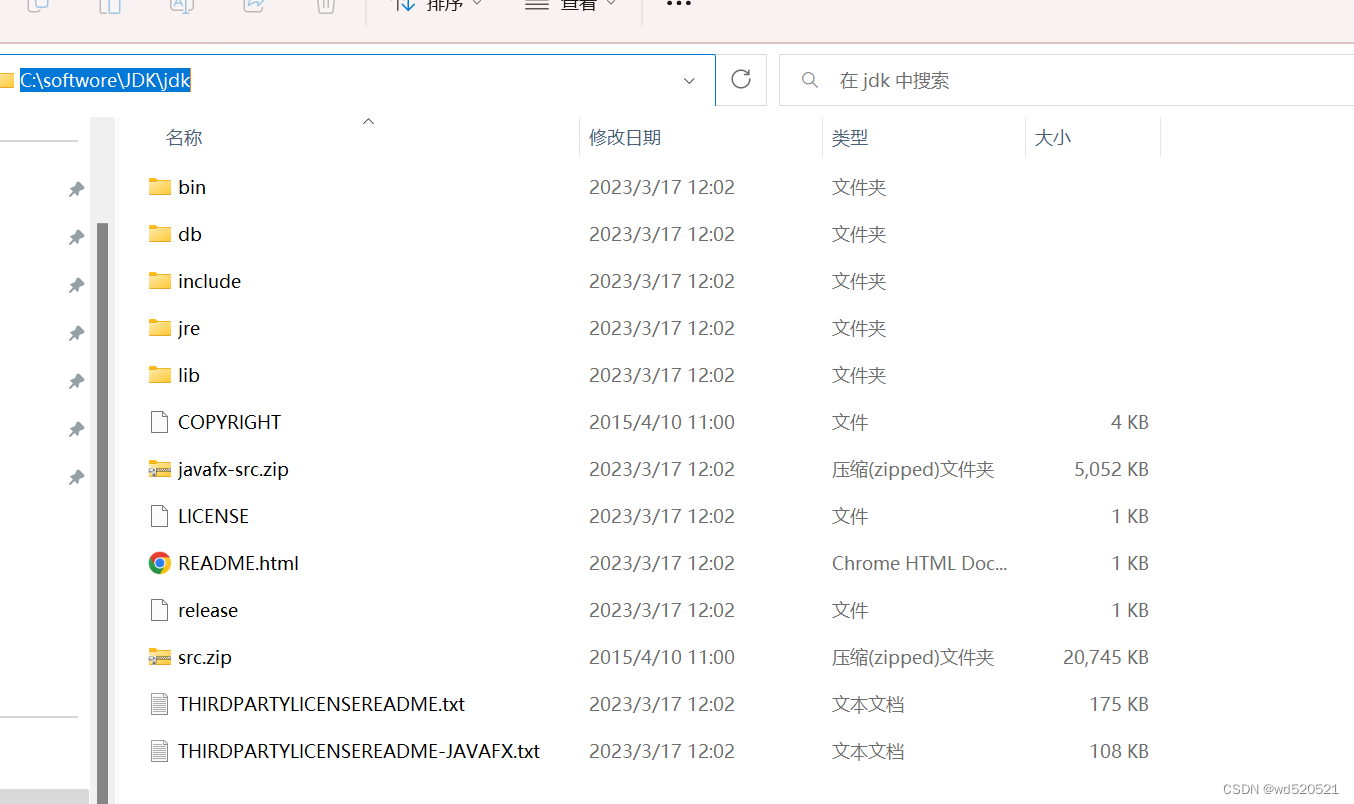Viewport: 1354px width, 804px height.
Task: Select the file name THIRDPARTYLICENSEREADME.txt
Action: [321, 704]
